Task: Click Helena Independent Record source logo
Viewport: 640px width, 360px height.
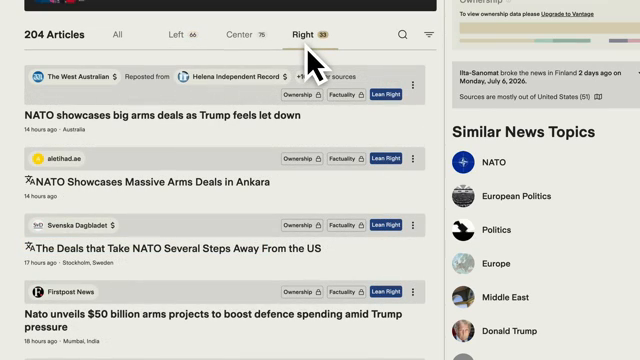Action: tap(183, 77)
